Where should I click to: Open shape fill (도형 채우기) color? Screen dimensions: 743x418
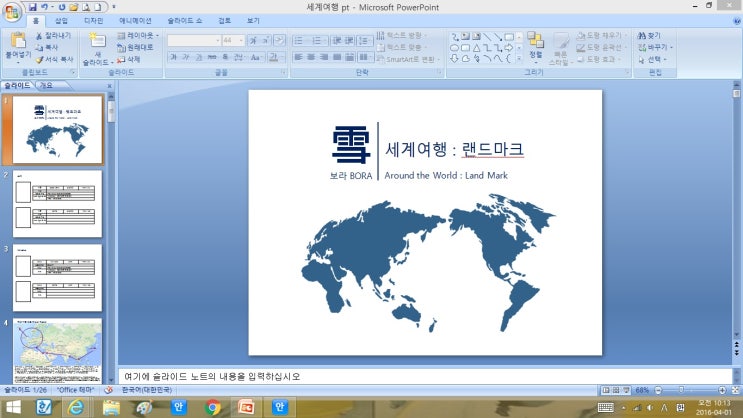601,36
